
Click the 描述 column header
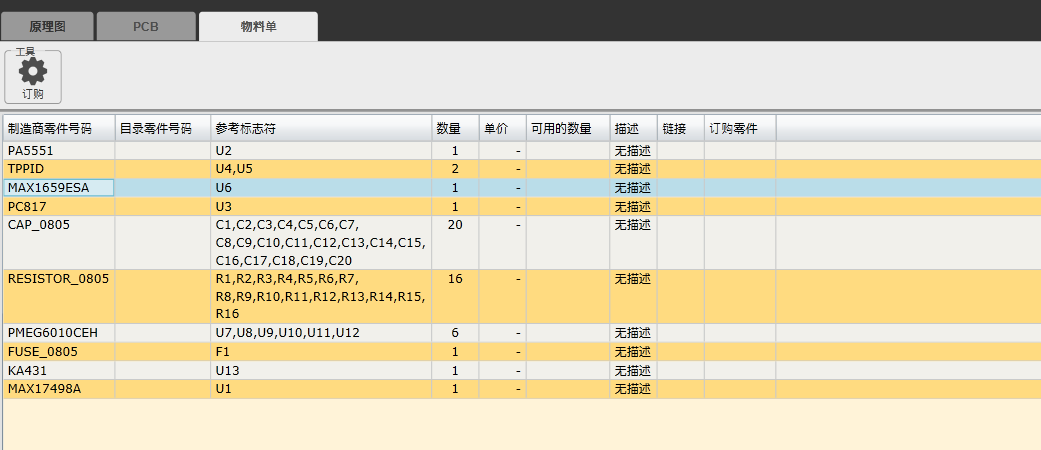pyautogui.click(x=633, y=129)
